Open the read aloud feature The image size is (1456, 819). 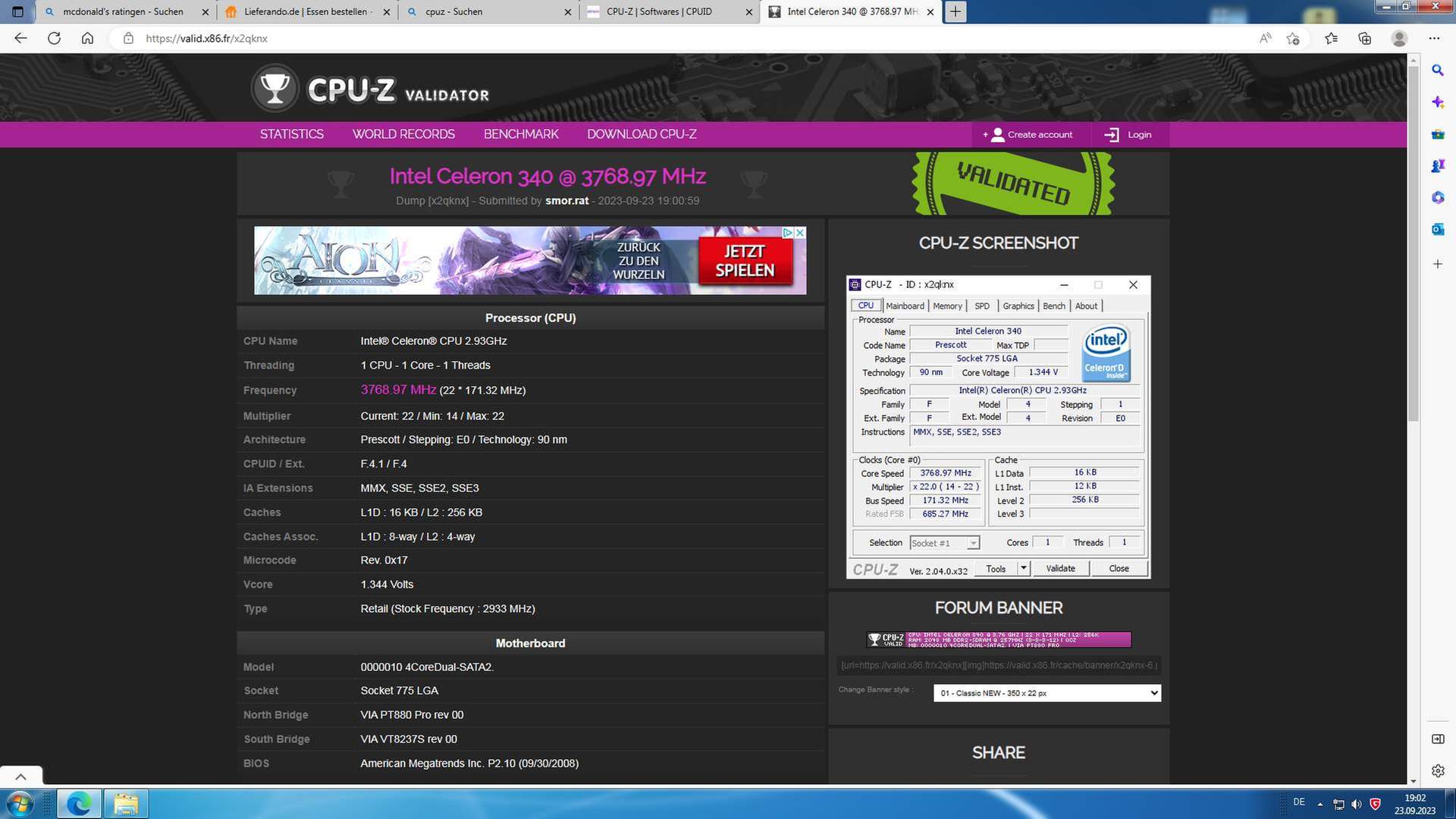pos(1265,38)
